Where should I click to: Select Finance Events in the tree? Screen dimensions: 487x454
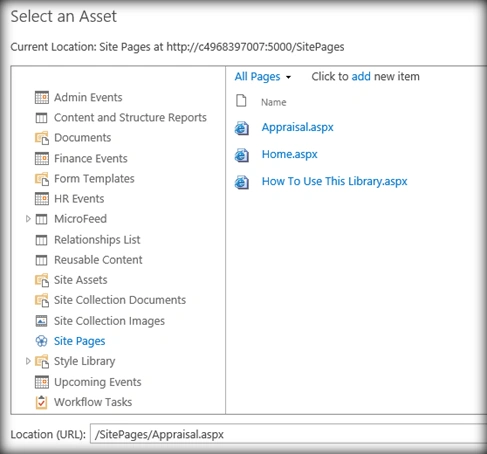pos(91,158)
